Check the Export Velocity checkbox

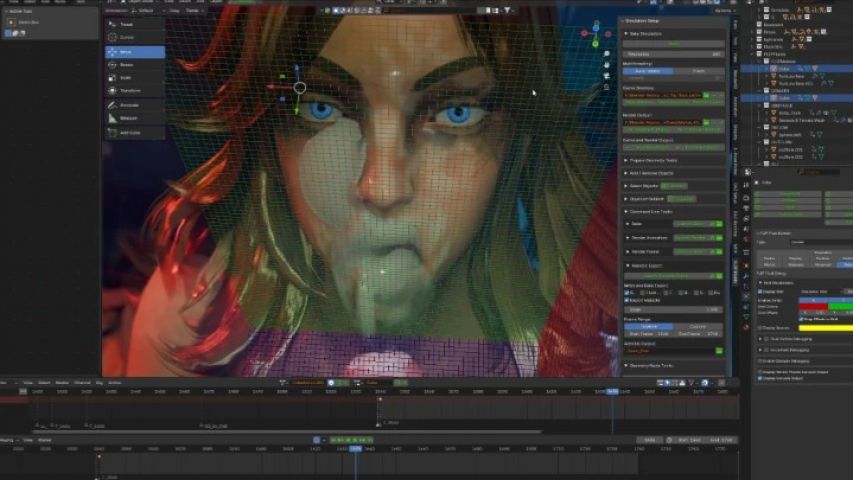tap(627, 300)
